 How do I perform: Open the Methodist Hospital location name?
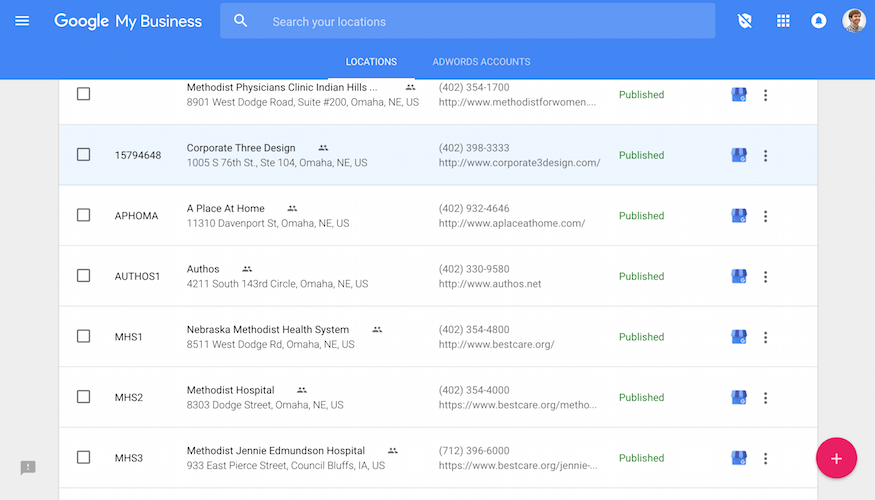pos(230,390)
